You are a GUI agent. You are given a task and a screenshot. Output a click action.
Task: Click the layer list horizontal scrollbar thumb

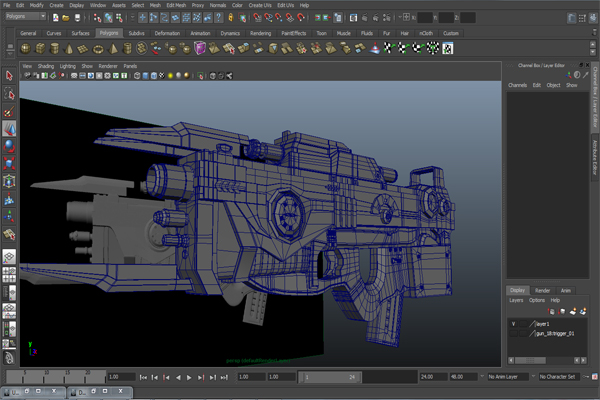[x=530, y=361]
